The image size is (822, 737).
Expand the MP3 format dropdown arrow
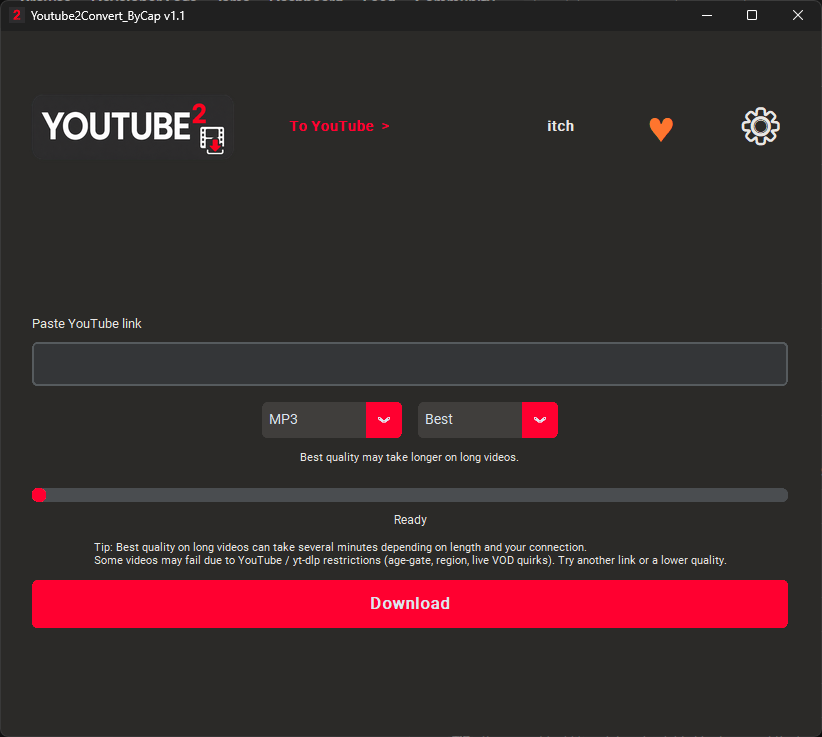coord(384,420)
